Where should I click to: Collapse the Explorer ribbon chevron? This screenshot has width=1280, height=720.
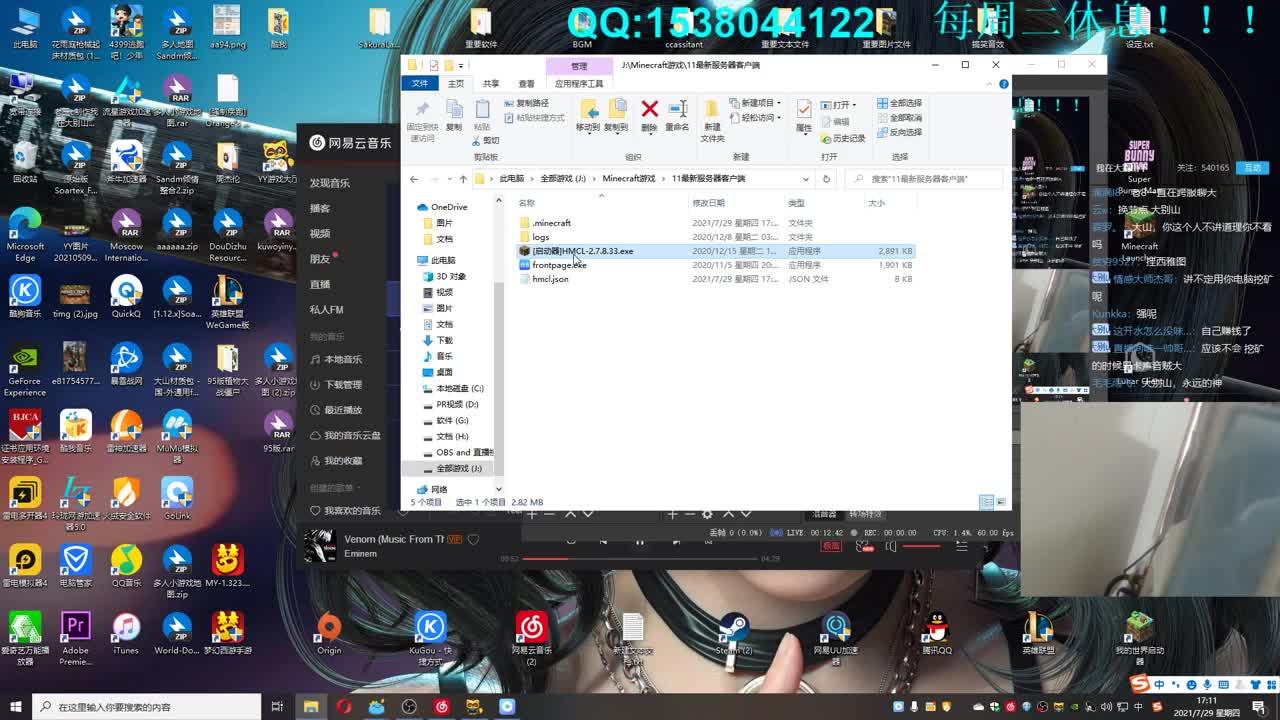[x=988, y=84]
